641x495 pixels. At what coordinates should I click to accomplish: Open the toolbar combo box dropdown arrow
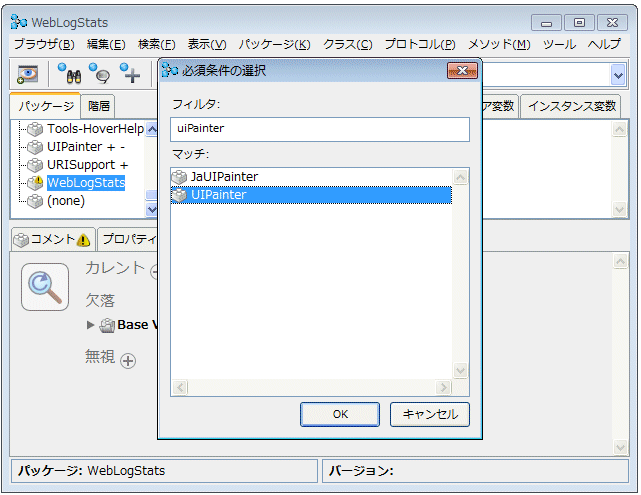coord(617,75)
